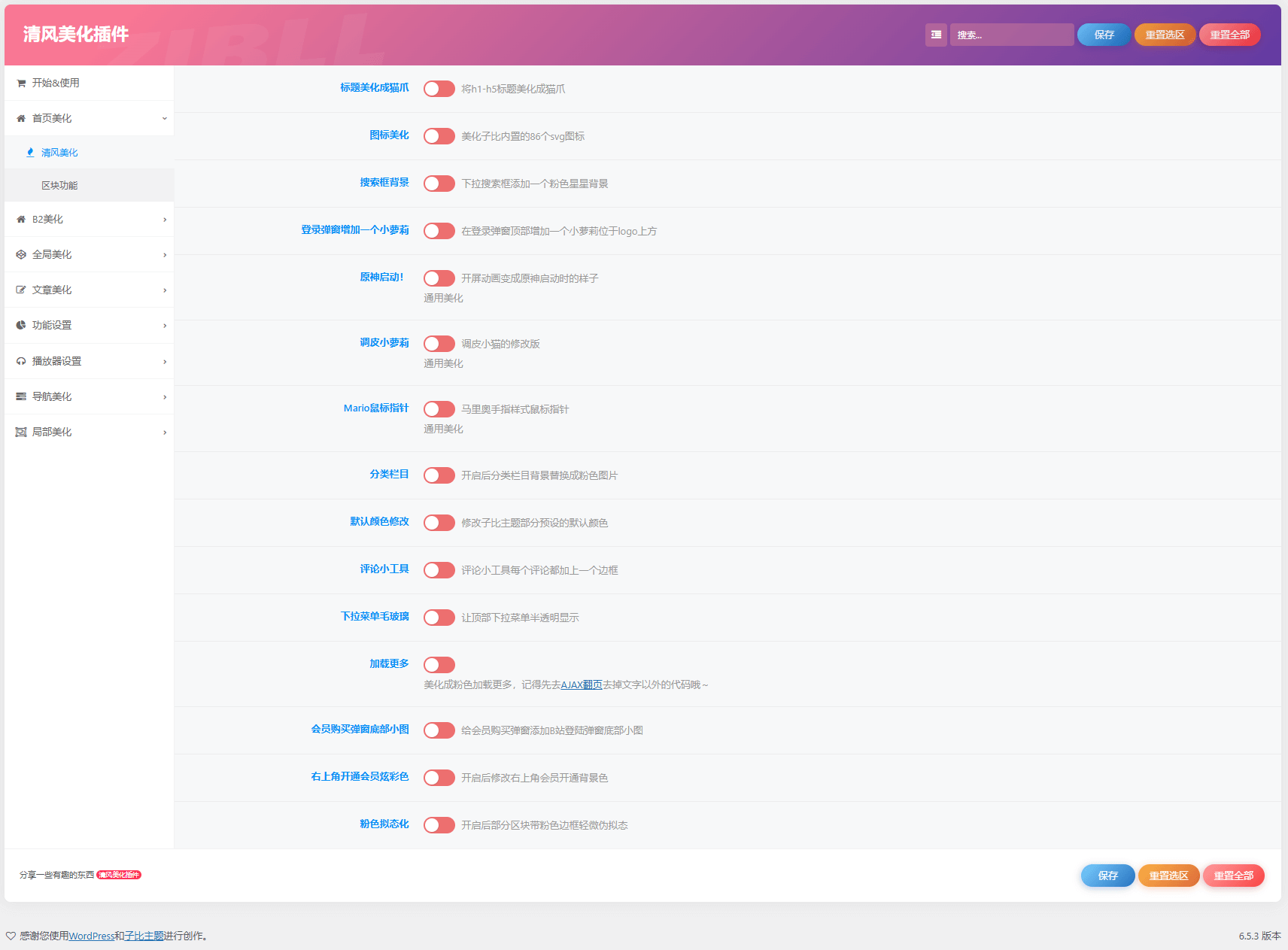Turn on the 搜索框背景 switch
Image resolution: width=1288 pixels, height=950 pixels.
pyautogui.click(x=439, y=184)
